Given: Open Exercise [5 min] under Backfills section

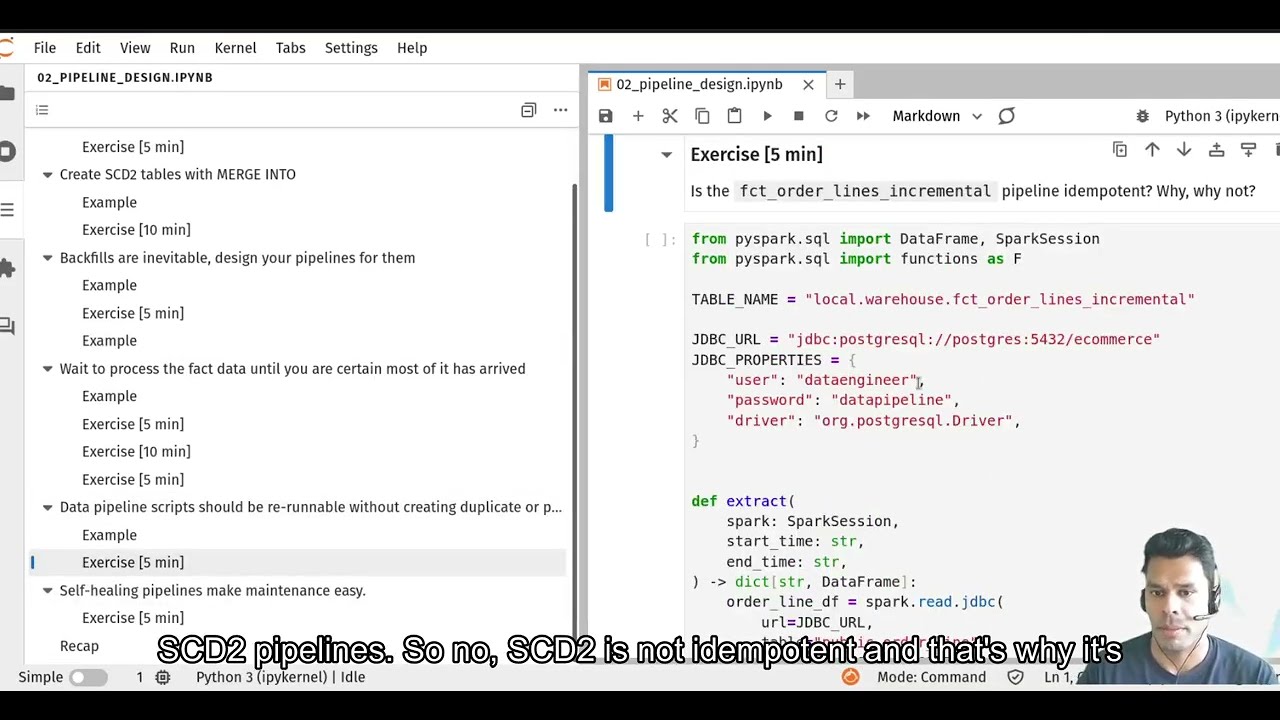Looking at the screenshot, I should click(x=133, y=313).
